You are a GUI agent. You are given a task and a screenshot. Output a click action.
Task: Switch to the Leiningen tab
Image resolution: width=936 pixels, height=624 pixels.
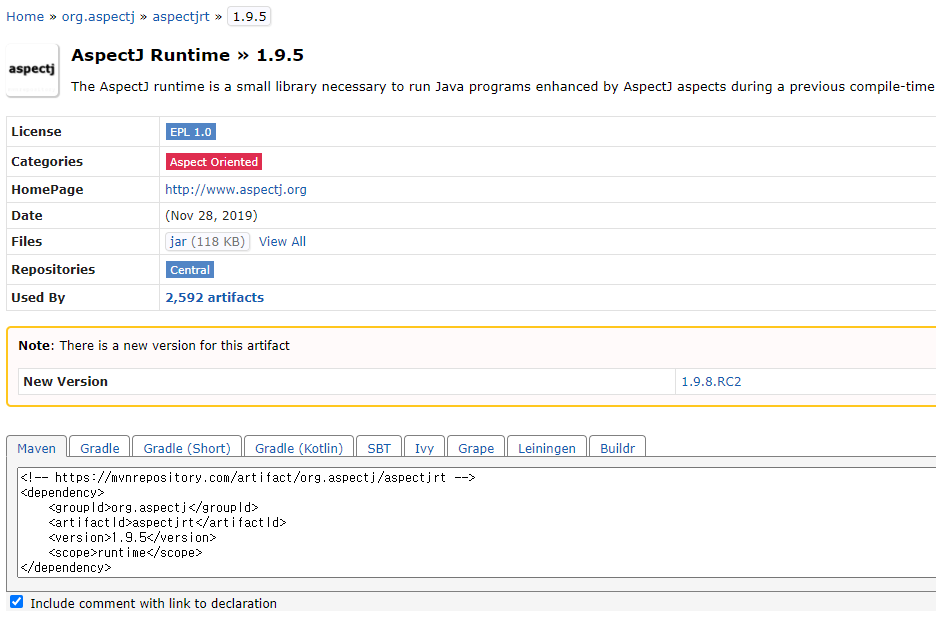[x=547, y=448]
